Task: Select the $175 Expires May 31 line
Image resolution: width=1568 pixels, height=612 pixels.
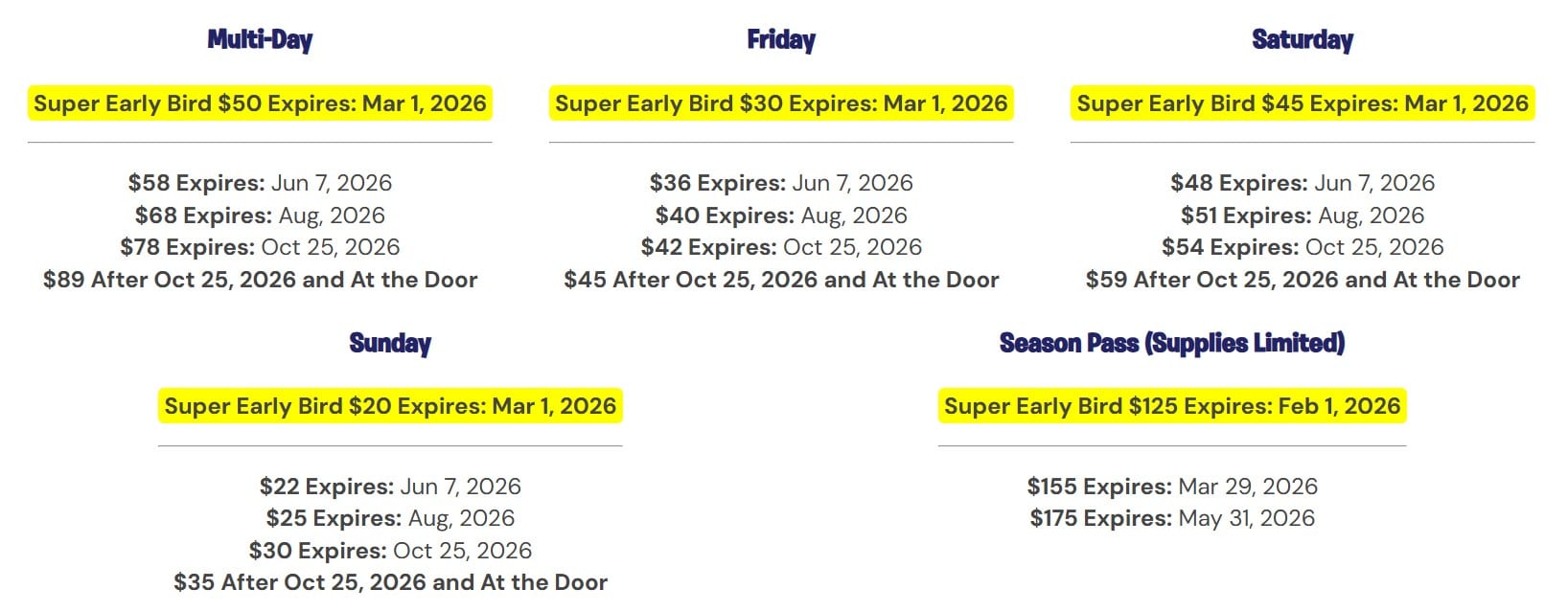Action: [1172, 518]
